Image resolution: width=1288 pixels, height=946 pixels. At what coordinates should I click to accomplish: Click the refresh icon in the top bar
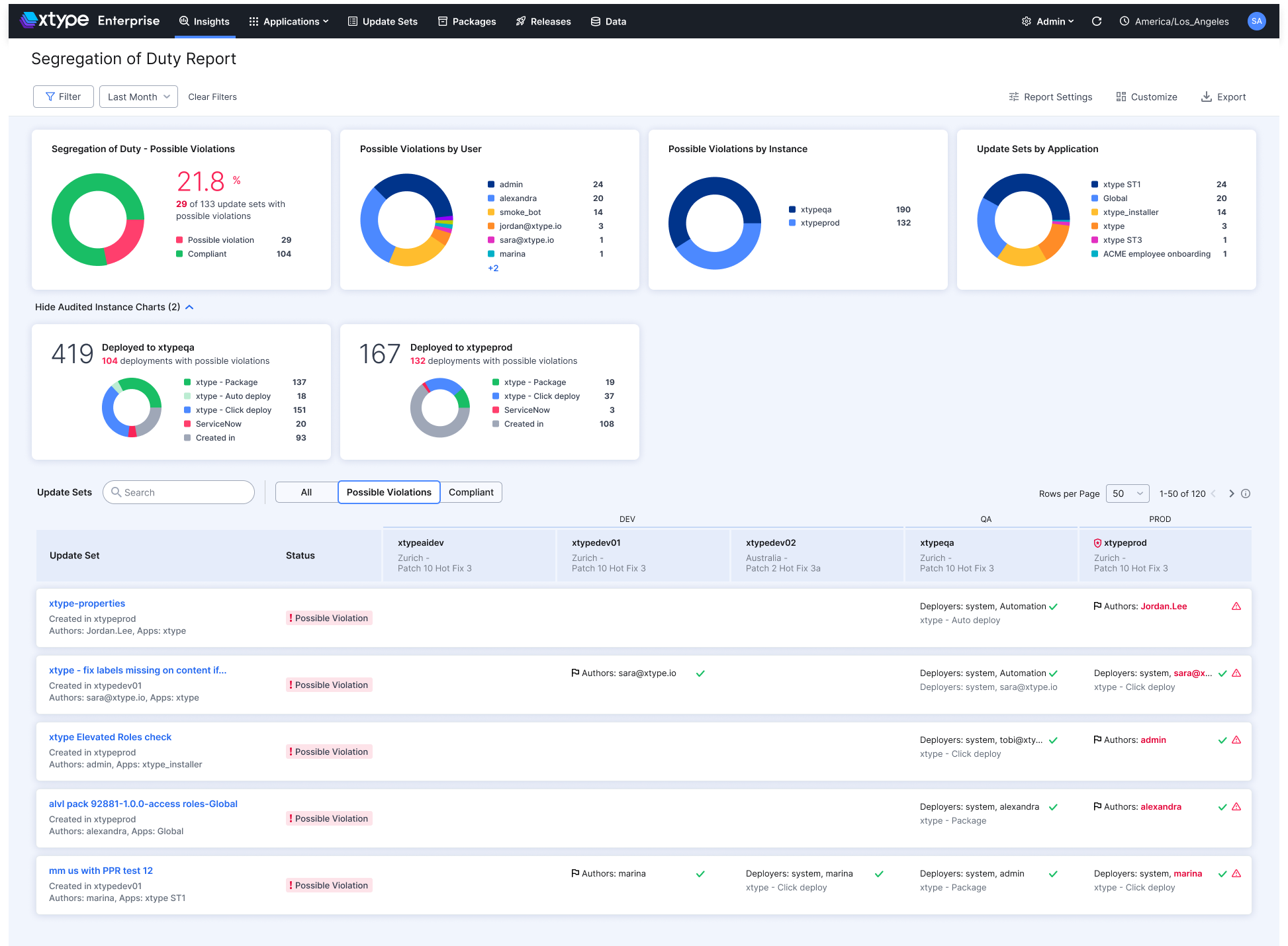pyautogui.click(x=1097, y=21)
